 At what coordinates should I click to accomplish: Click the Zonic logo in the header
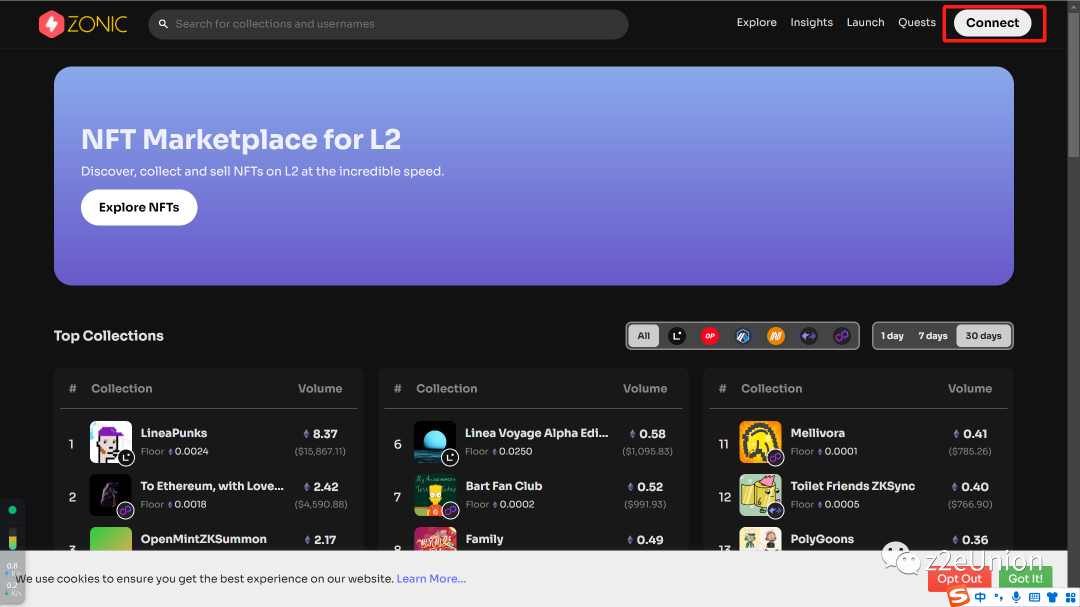coord(83,23)
